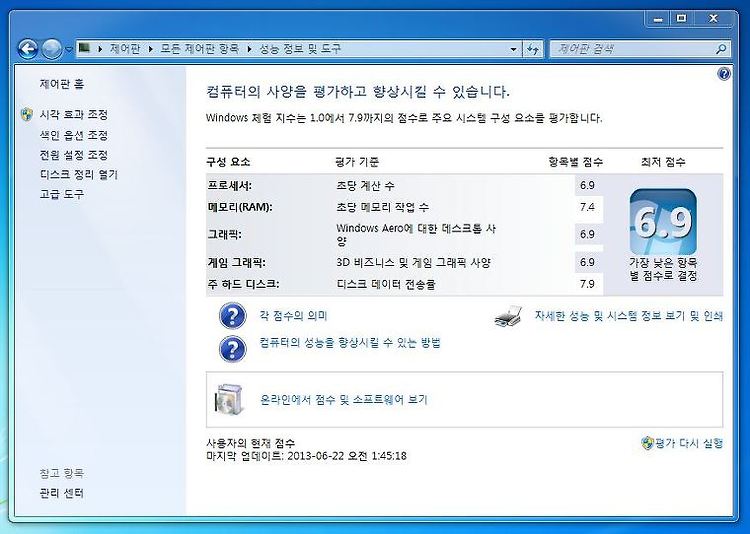Open the address bar history dropdown
The image size is (750, 534).
[514, 49]
